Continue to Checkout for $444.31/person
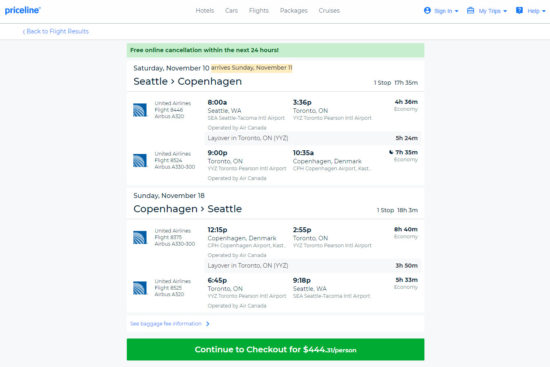This screenshot has height=367, width=550. pos(275,349)
